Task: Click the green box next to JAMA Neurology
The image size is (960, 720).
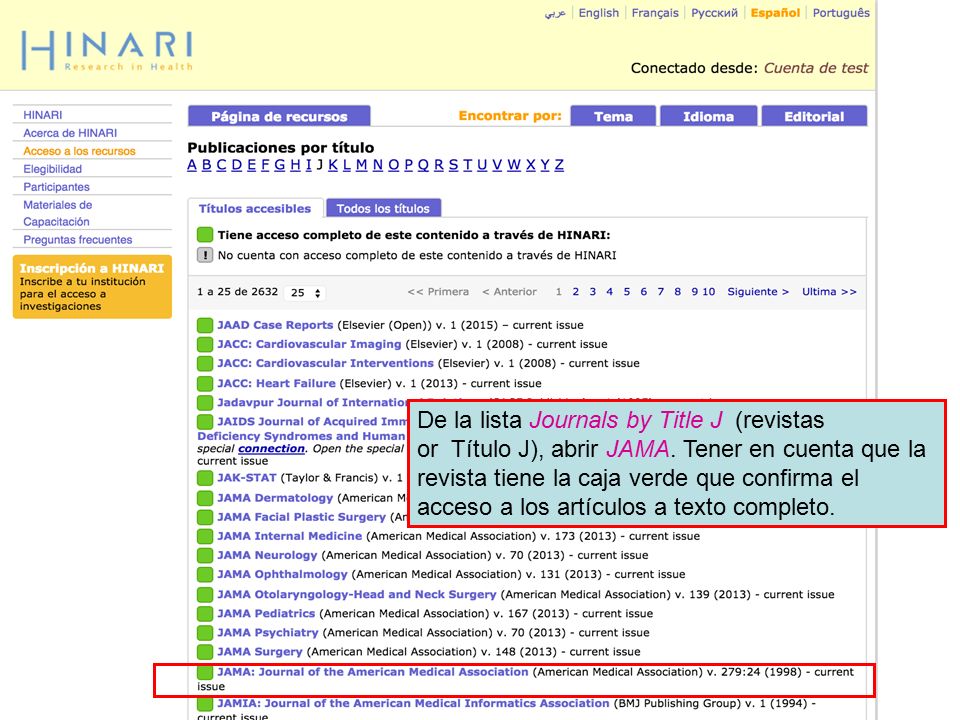Action: tap(205, 556)
